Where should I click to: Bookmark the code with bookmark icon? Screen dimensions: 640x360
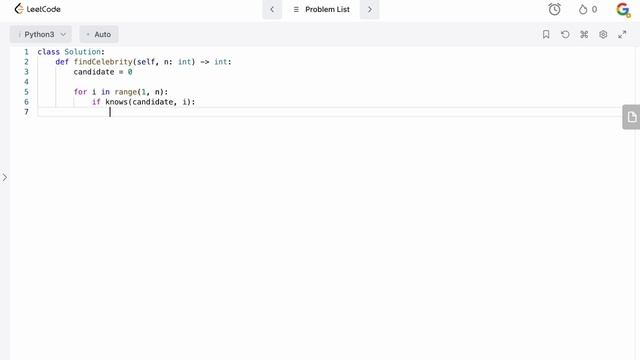(546, 34)
